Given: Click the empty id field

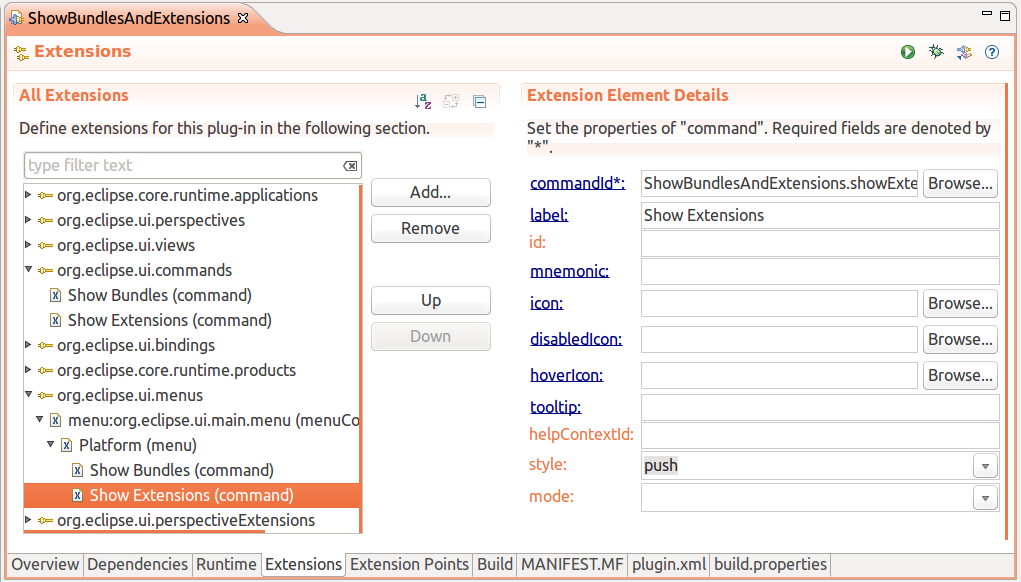Looking at the screenshot, I should pos(820,243).
